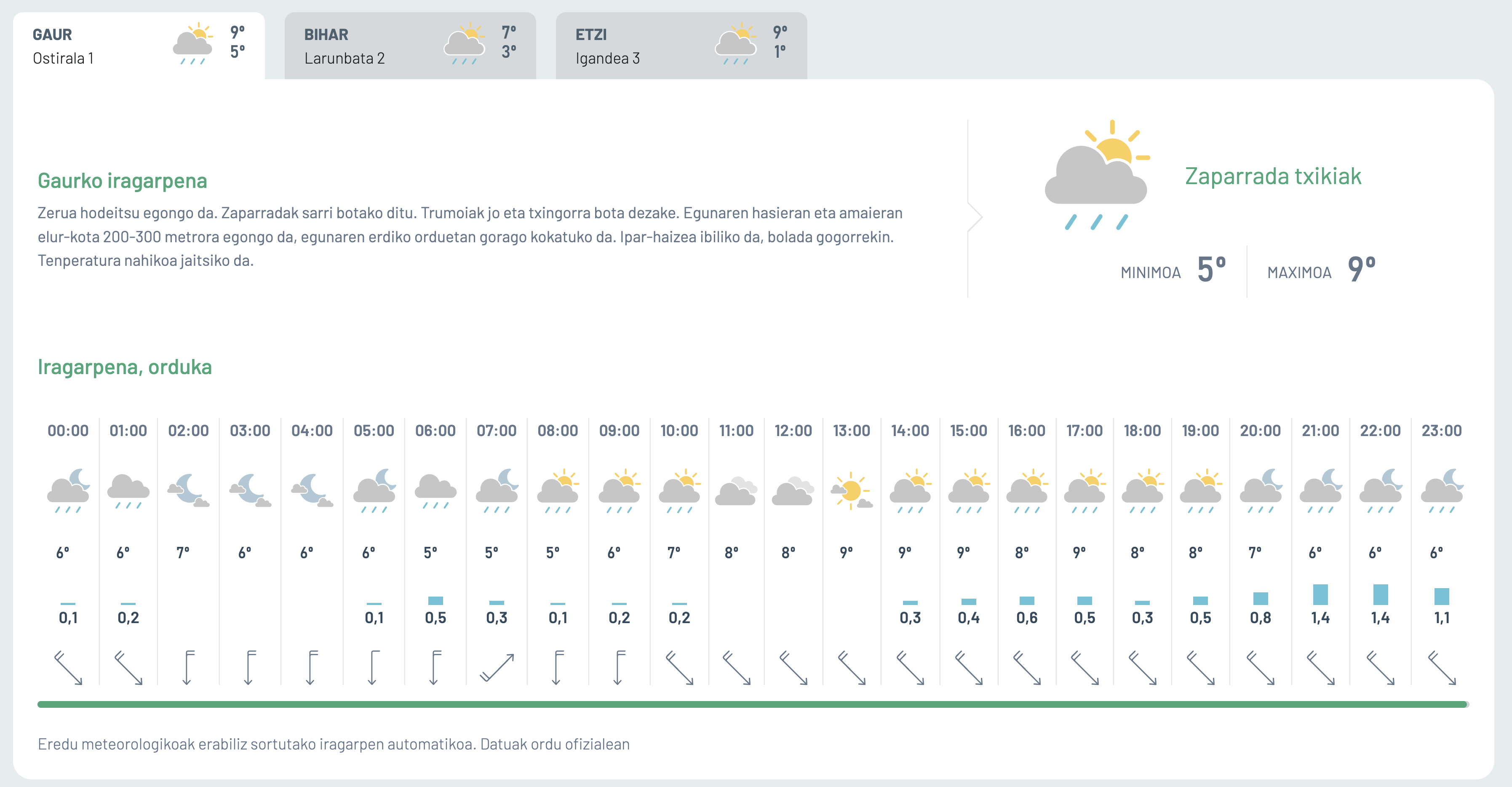Click the 08:00 sun shower icon
Screen dimensions: 1512x787
click(558, 491)
